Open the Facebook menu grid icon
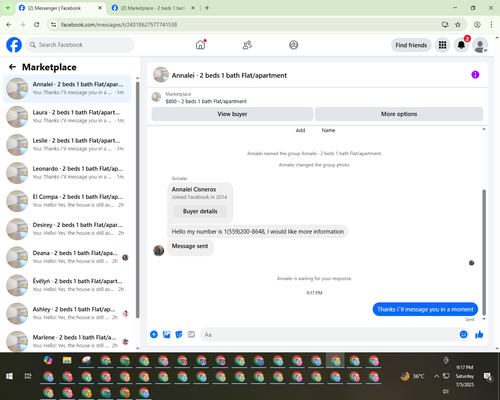The height and width of the screenshot is (400, 500). pyautogui.click(x=442, y=45)
